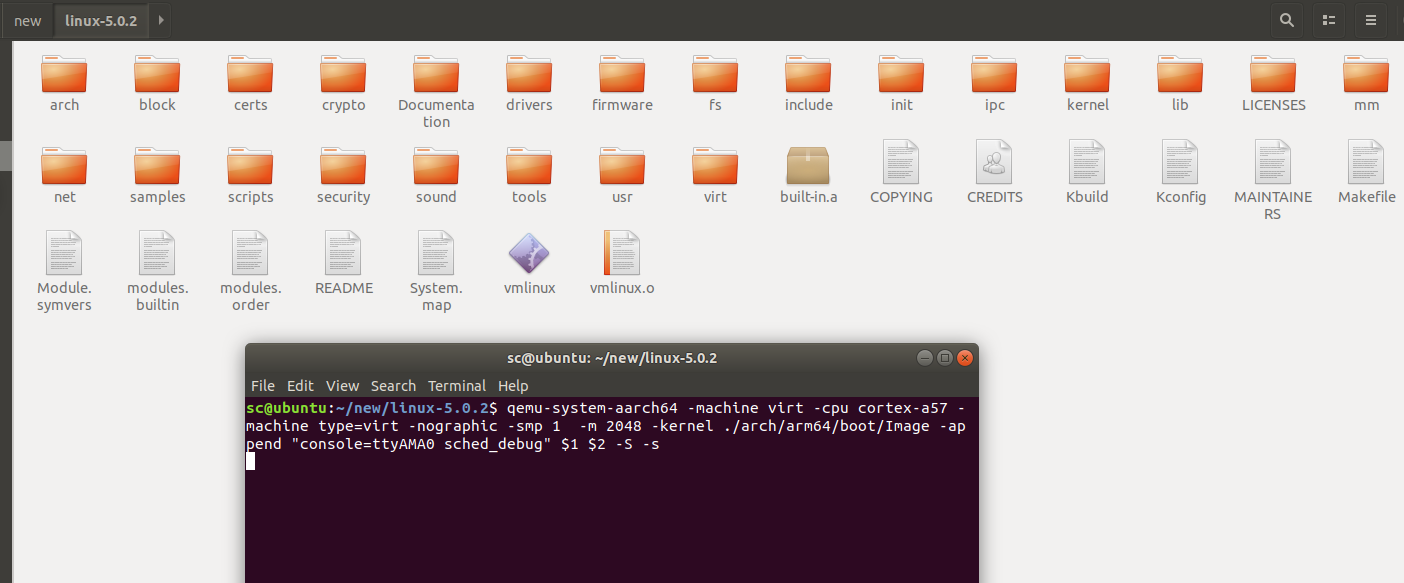Open the Terminal menu in terminal
This screenshot has height=583, width=1404.
click(457, 386)
